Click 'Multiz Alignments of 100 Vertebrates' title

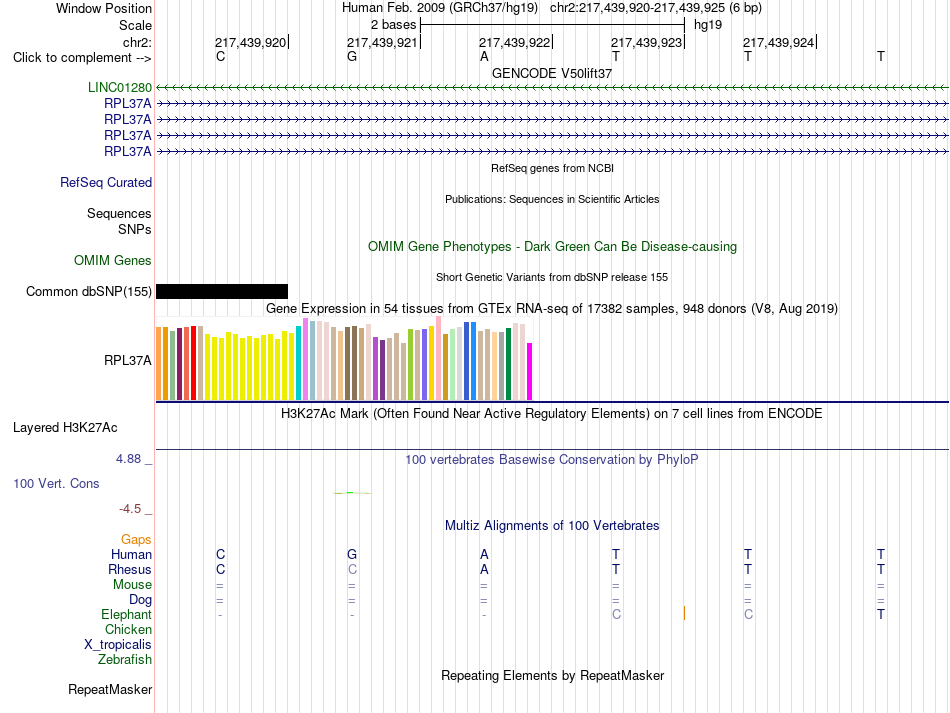click(552, 525)
